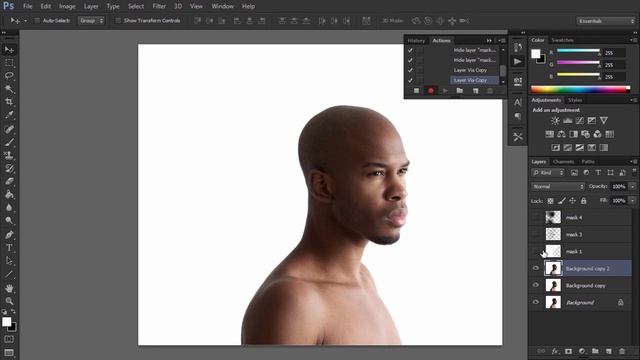
Task: Select the Eraser tool
Action: 9,182
